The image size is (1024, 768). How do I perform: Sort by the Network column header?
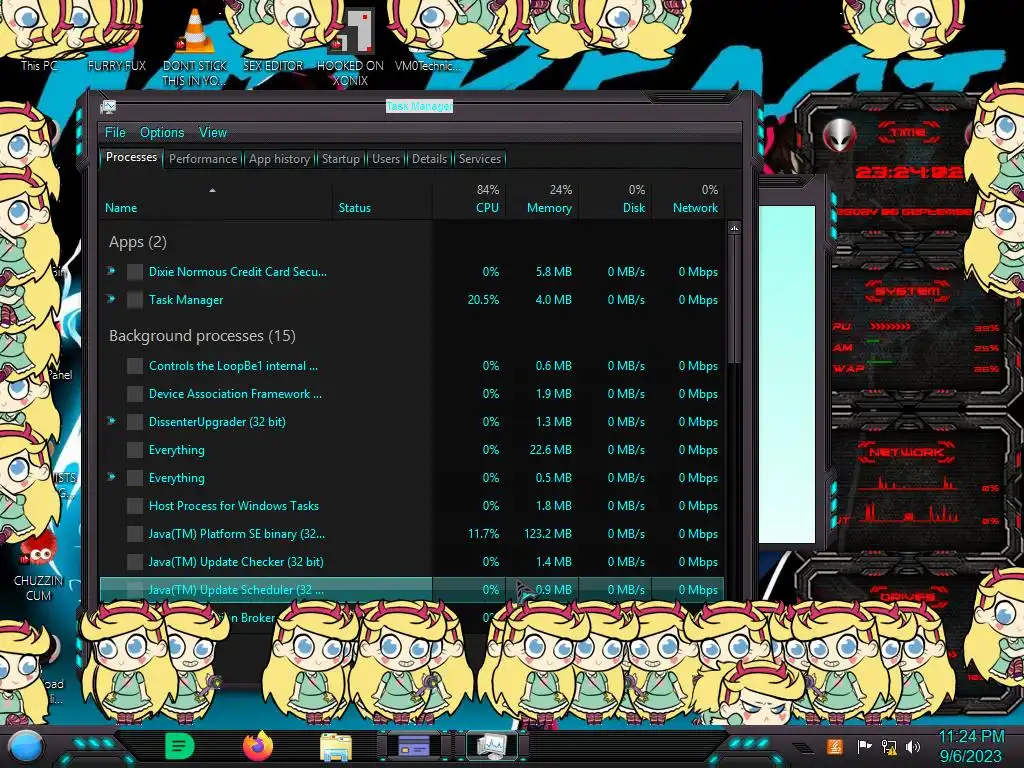coord(688,199)
